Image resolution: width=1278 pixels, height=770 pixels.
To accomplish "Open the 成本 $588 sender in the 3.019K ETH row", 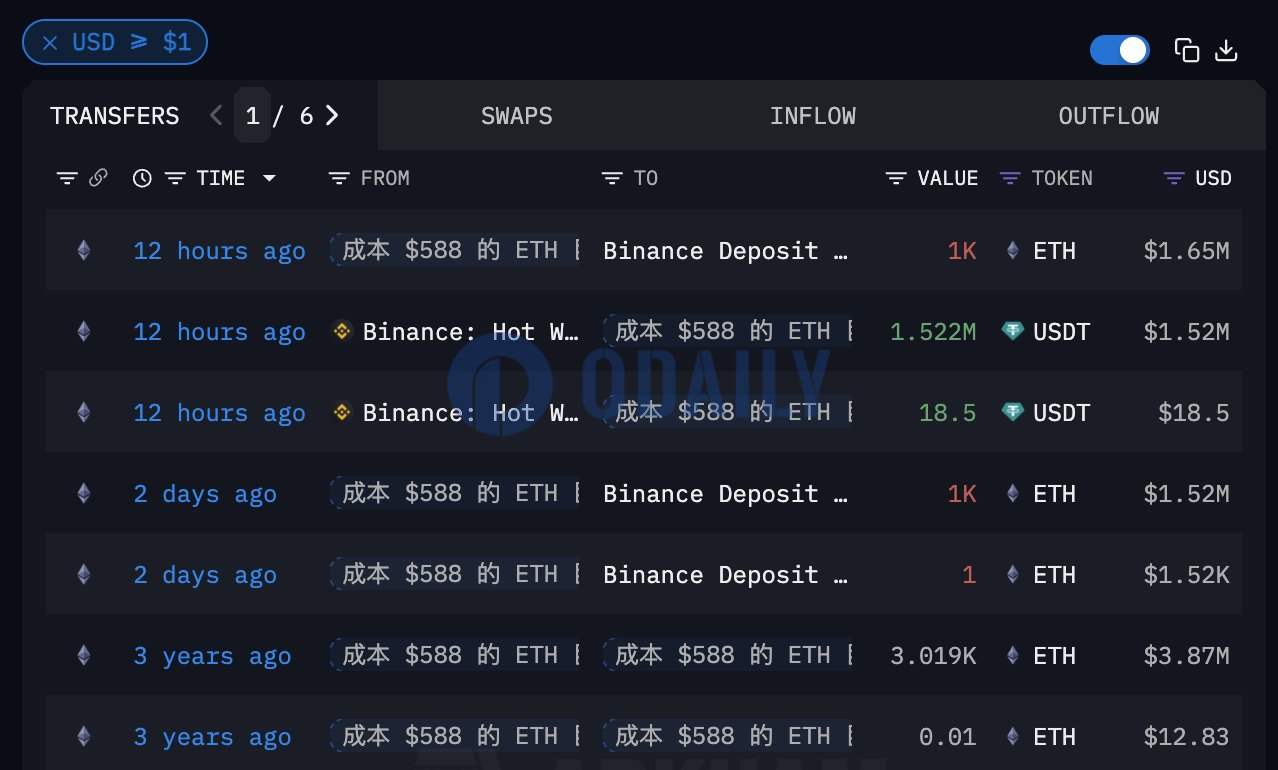I will (455, 655).
